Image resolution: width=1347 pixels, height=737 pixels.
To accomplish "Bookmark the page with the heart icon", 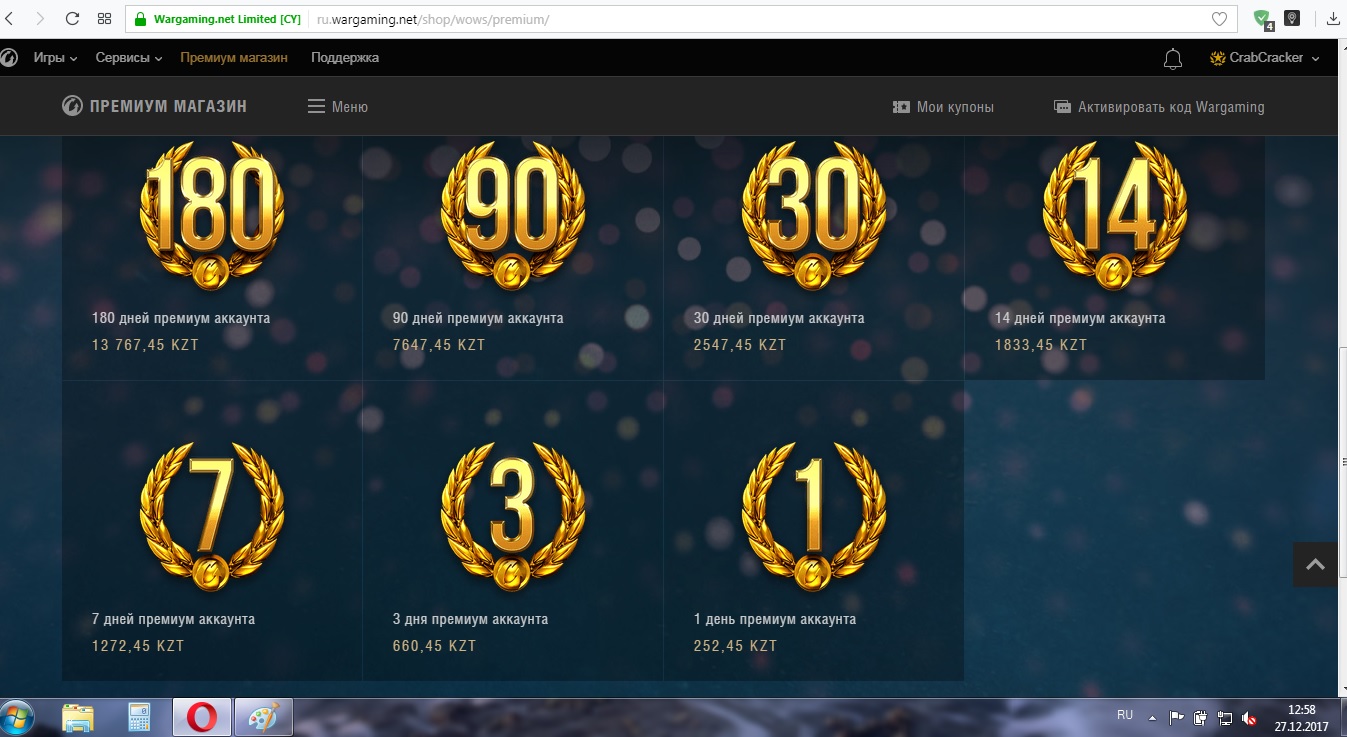I will coord(1219,19).
